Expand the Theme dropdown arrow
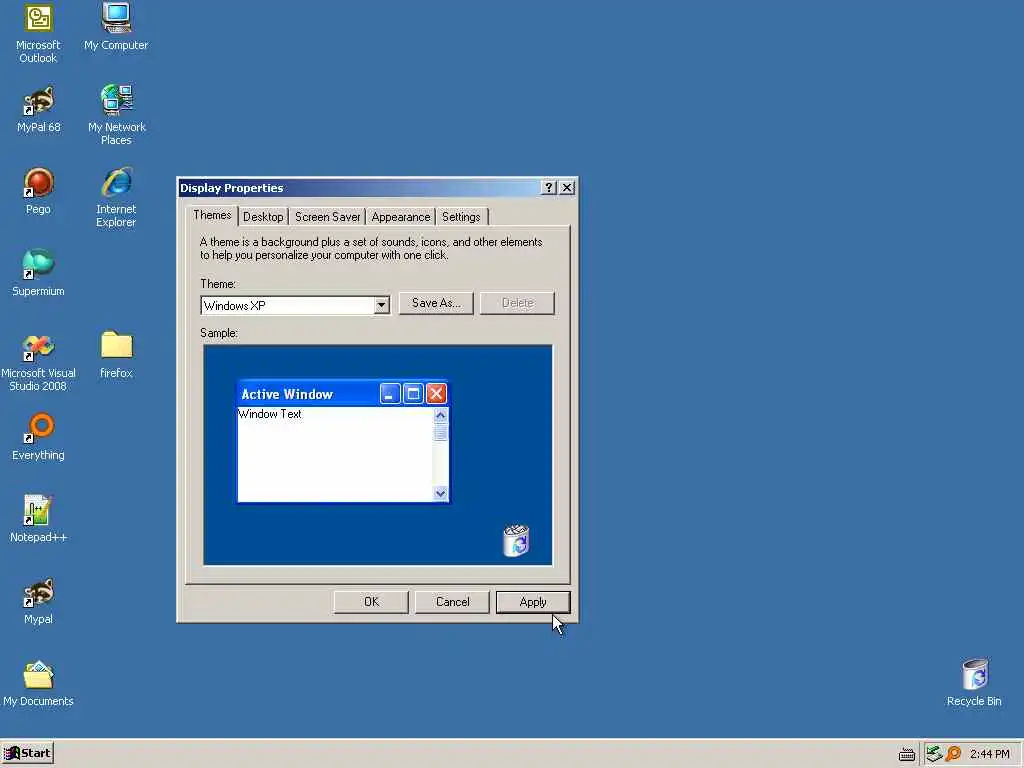 (381, 305)
